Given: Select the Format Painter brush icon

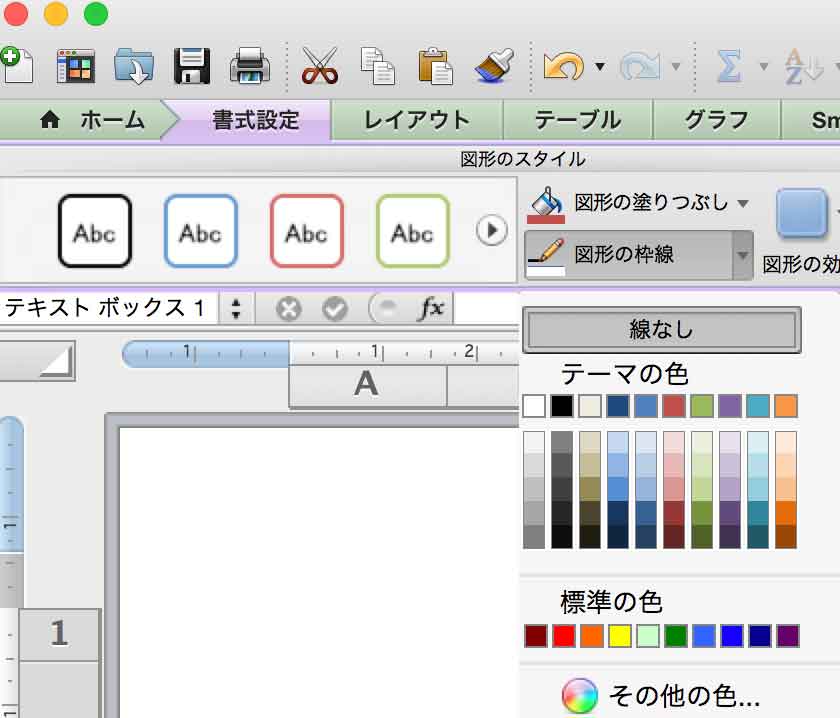Looking at the screenshot, I should [492, 63].
